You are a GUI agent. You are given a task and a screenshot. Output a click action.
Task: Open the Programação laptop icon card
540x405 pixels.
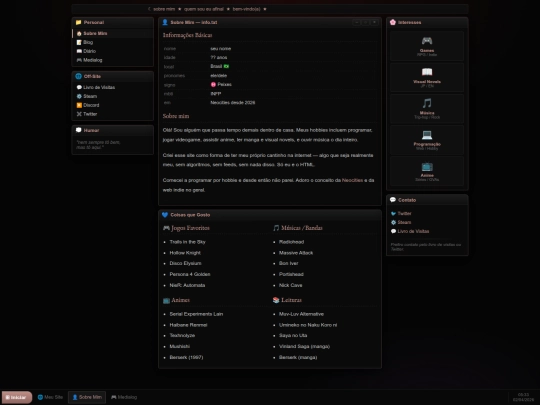(427, 140)
